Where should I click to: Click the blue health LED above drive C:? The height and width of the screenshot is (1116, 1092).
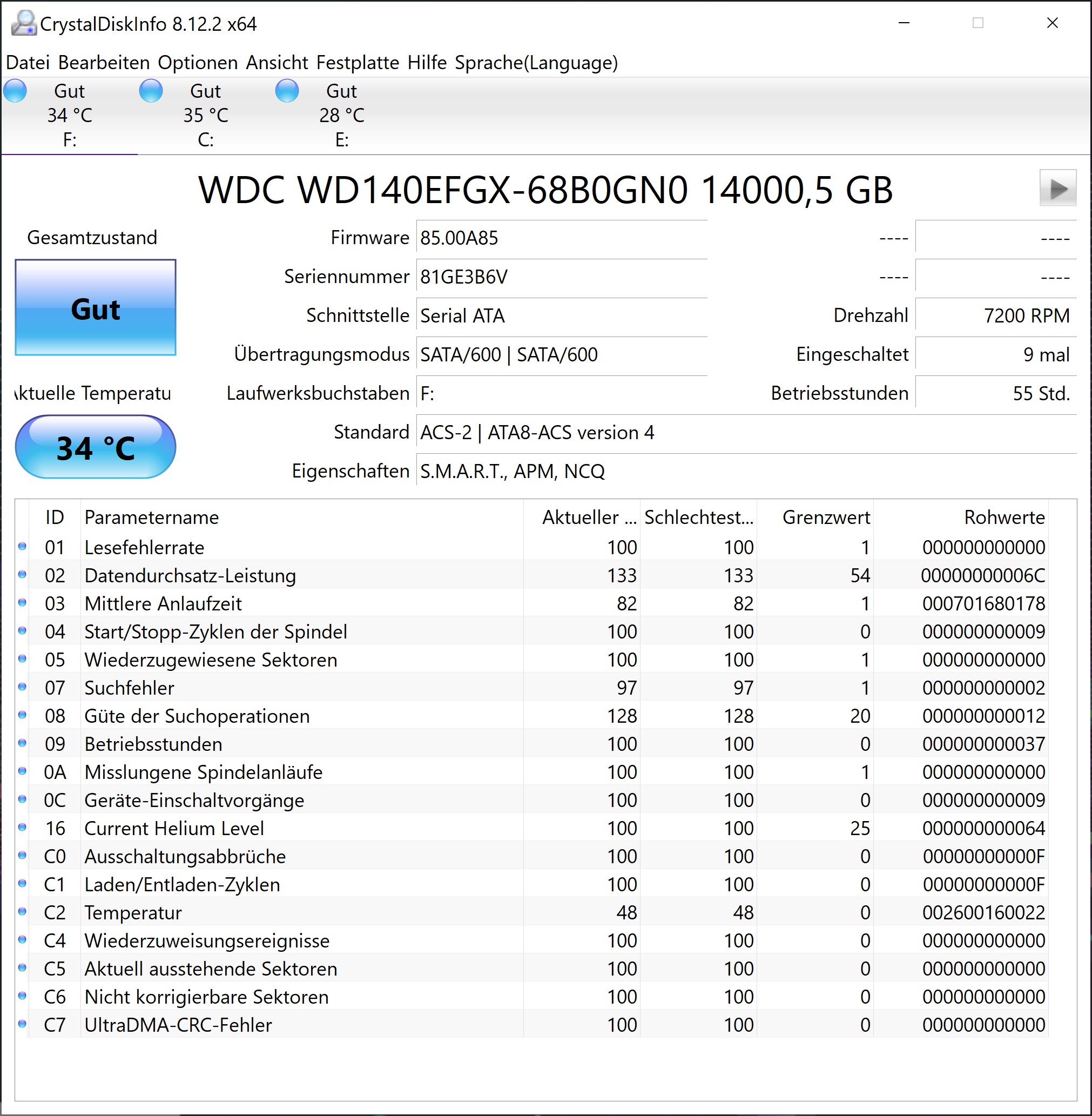click(x=151, y=90)
